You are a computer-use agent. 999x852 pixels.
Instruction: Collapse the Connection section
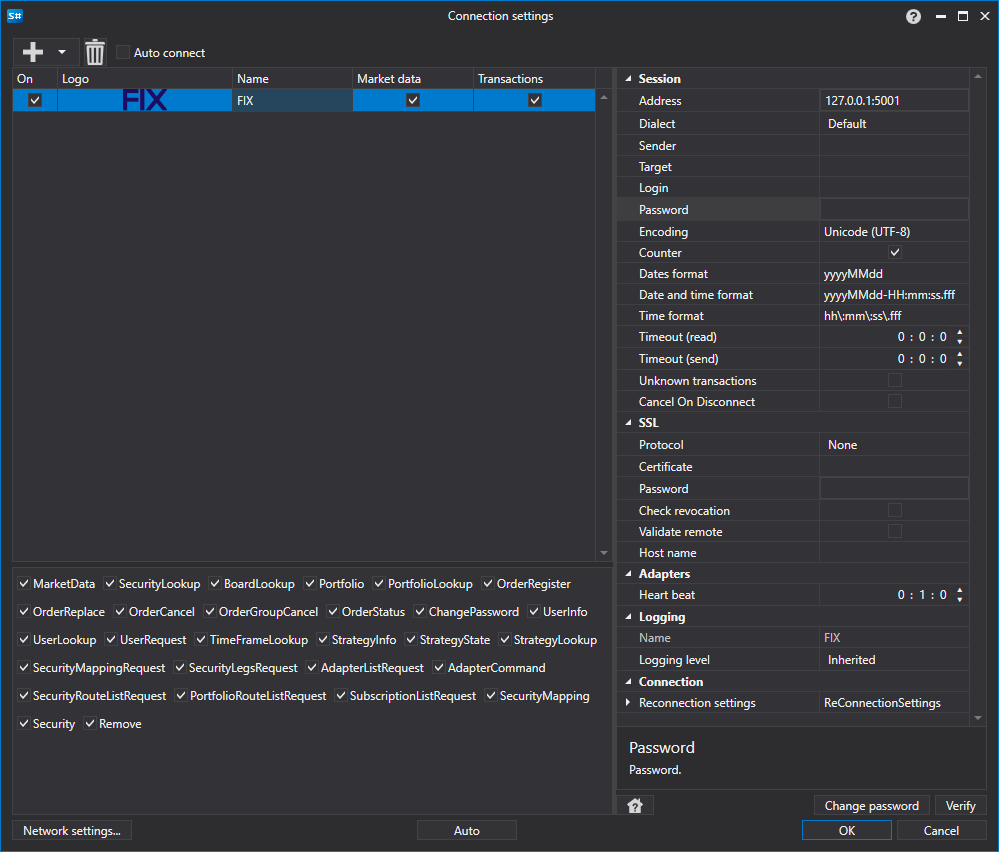(628, 682)
